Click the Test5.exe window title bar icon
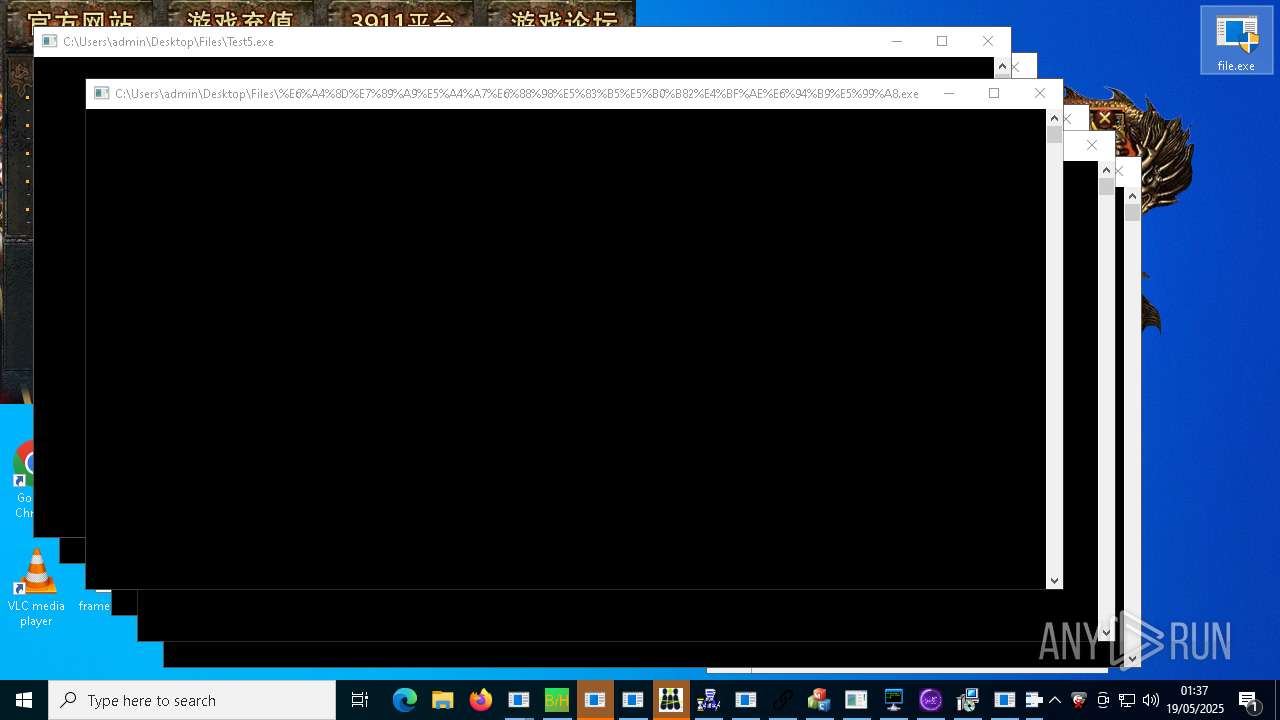The image size is (1280, 720). (49, 42)
